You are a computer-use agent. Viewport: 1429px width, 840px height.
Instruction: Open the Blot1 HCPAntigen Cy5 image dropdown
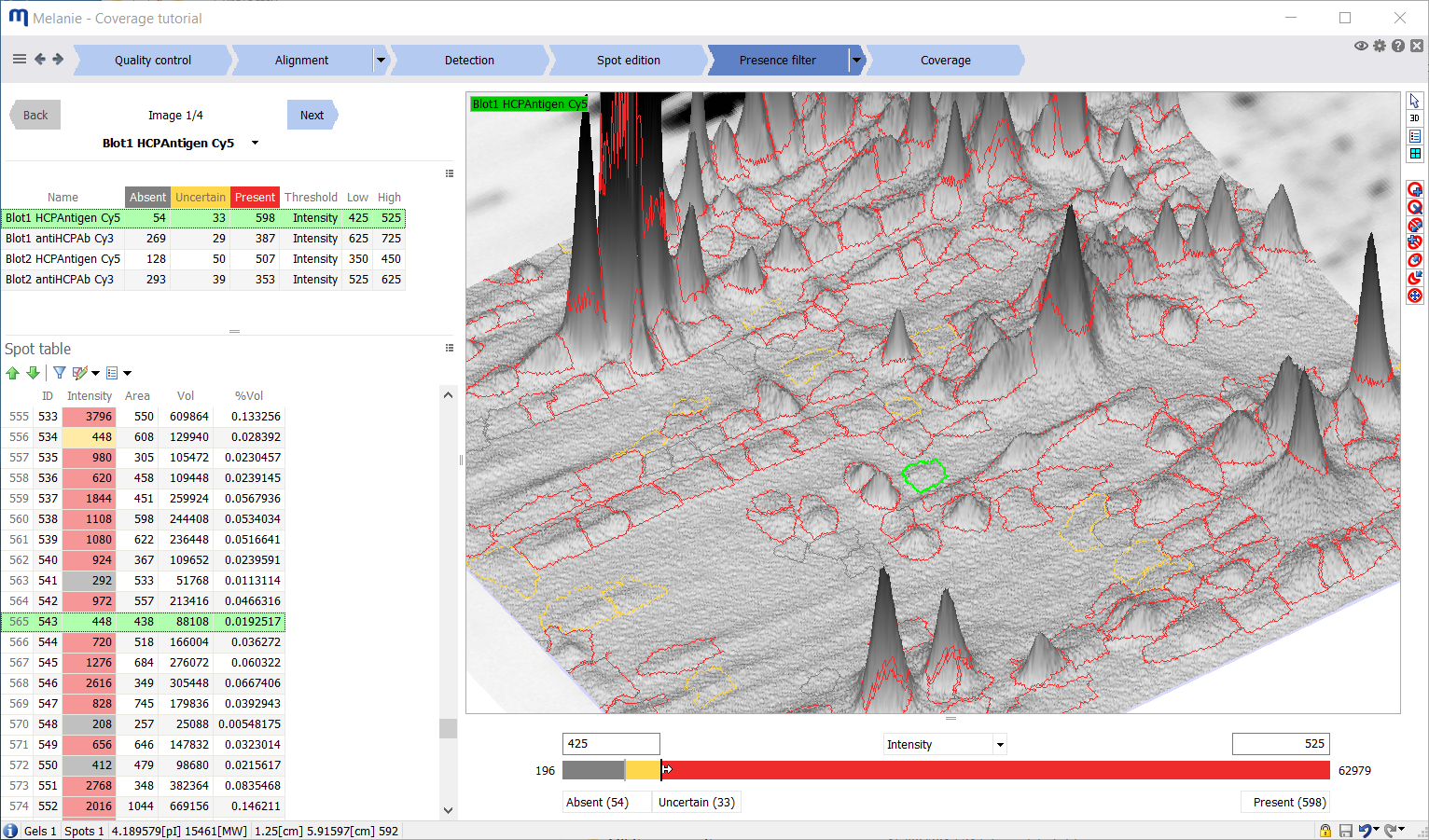[x=254, y=143]
